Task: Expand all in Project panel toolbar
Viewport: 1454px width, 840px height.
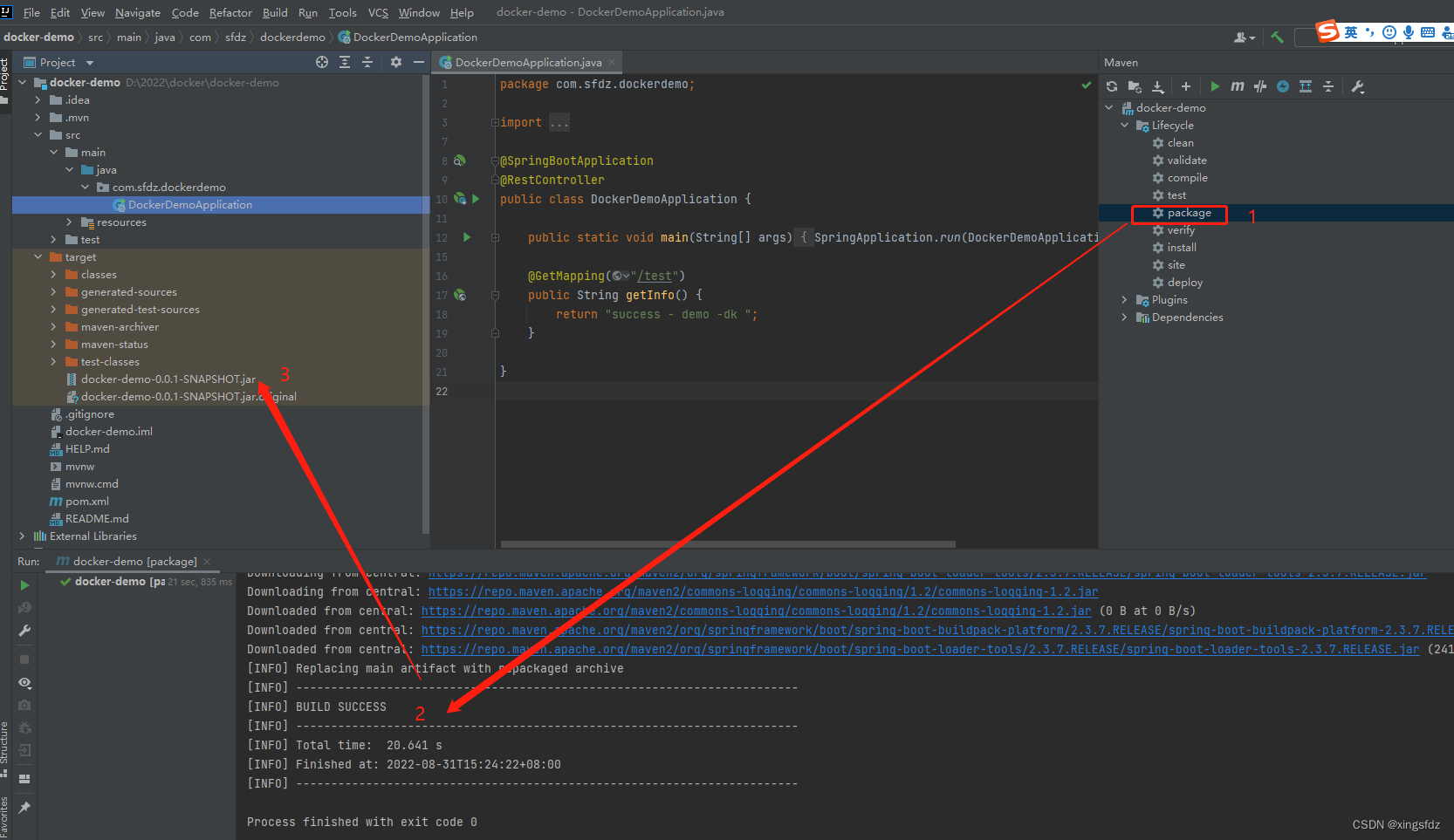Action: [345, 62]
